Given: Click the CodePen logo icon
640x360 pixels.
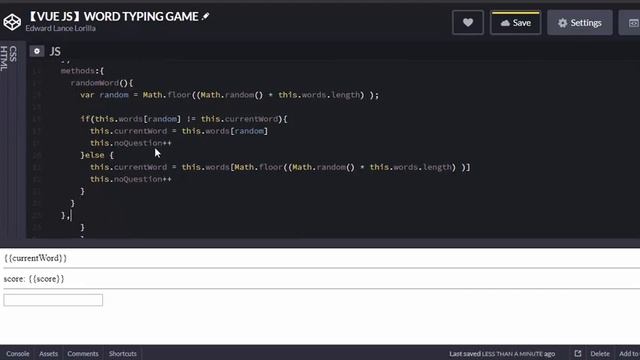Looking at the screenshot, I should [12, 22].
